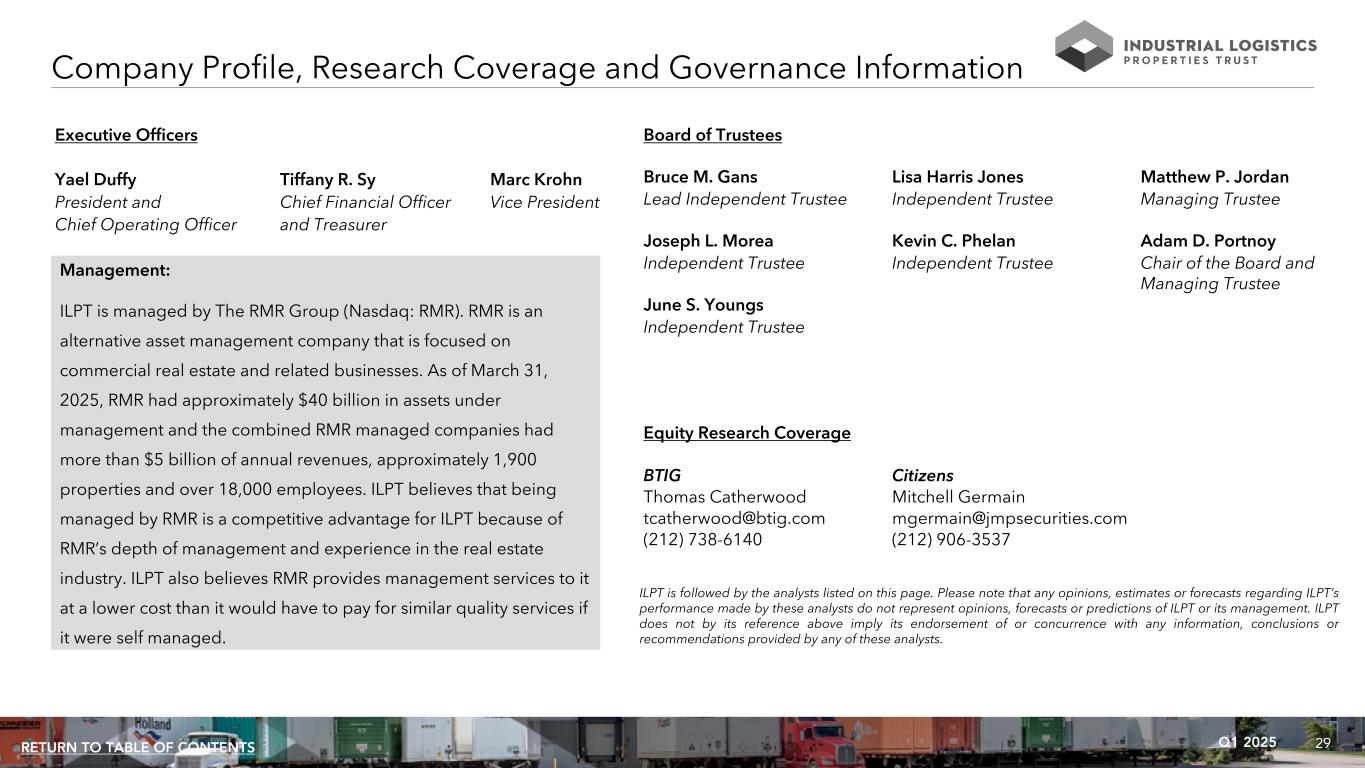Click the tcatherwood@btig.com email address
Screen dimensions: 1365x768
click(734, 518)
